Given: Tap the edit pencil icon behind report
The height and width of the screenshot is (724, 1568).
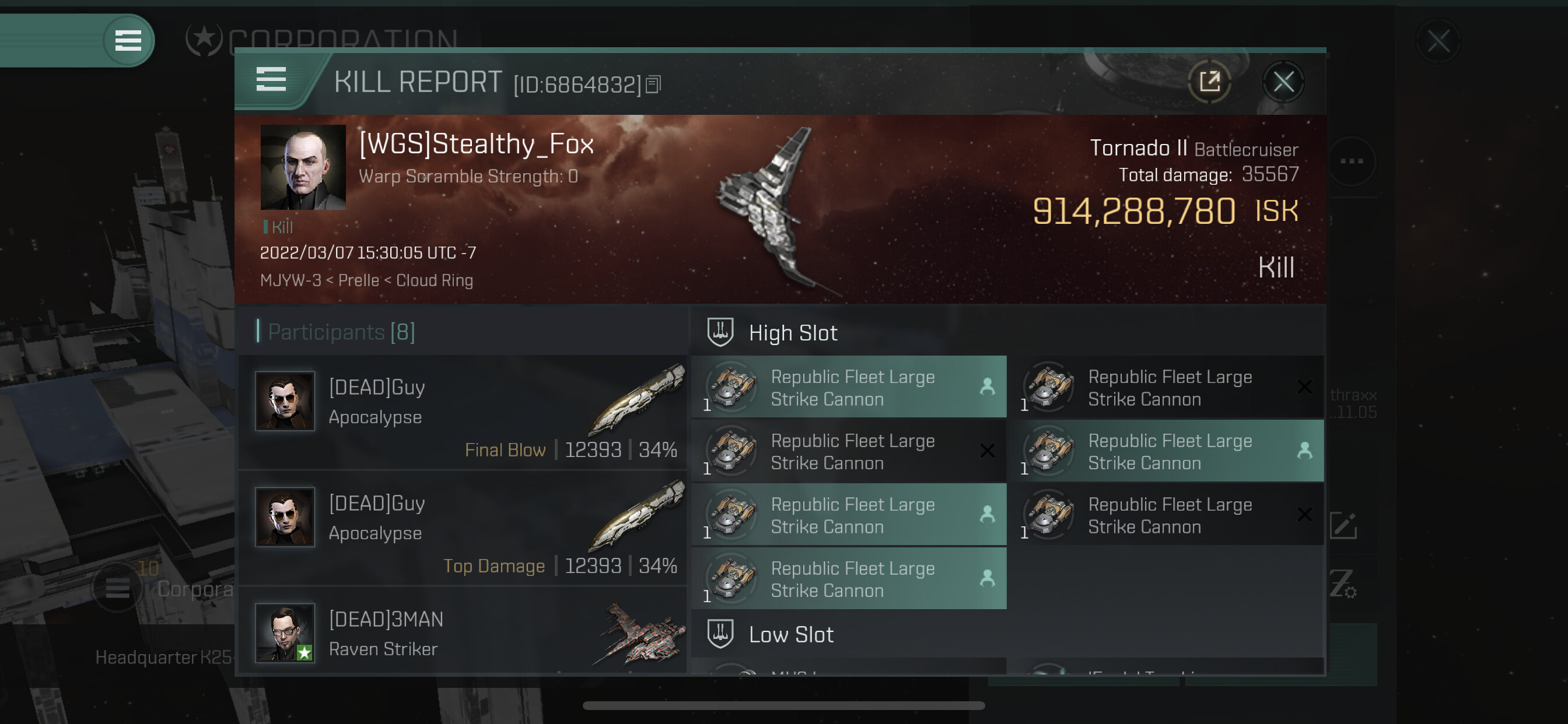Looking at the screenshot, I should (1343, 525).
